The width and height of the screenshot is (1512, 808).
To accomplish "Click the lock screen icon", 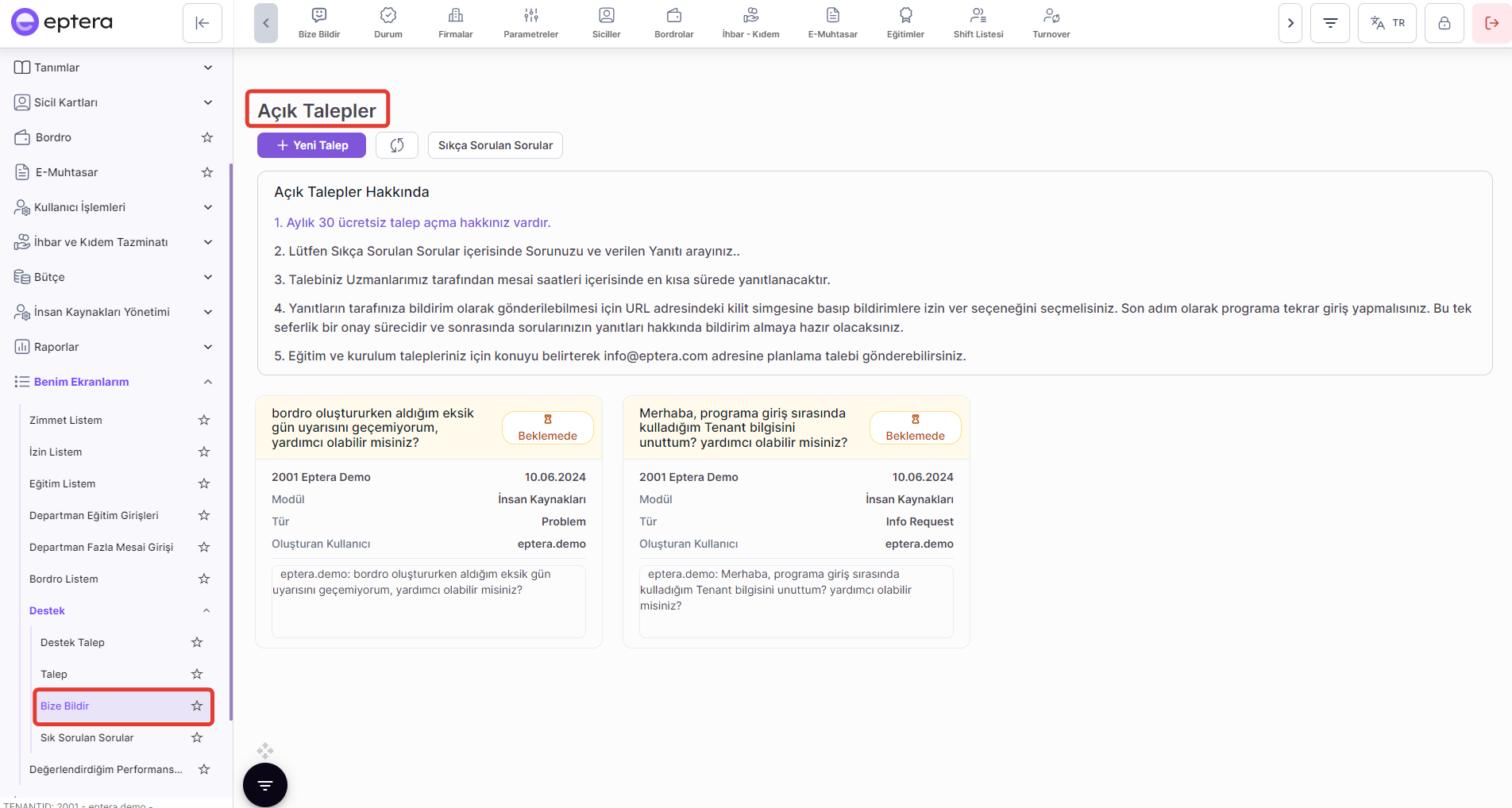I will click(1444, 23).
